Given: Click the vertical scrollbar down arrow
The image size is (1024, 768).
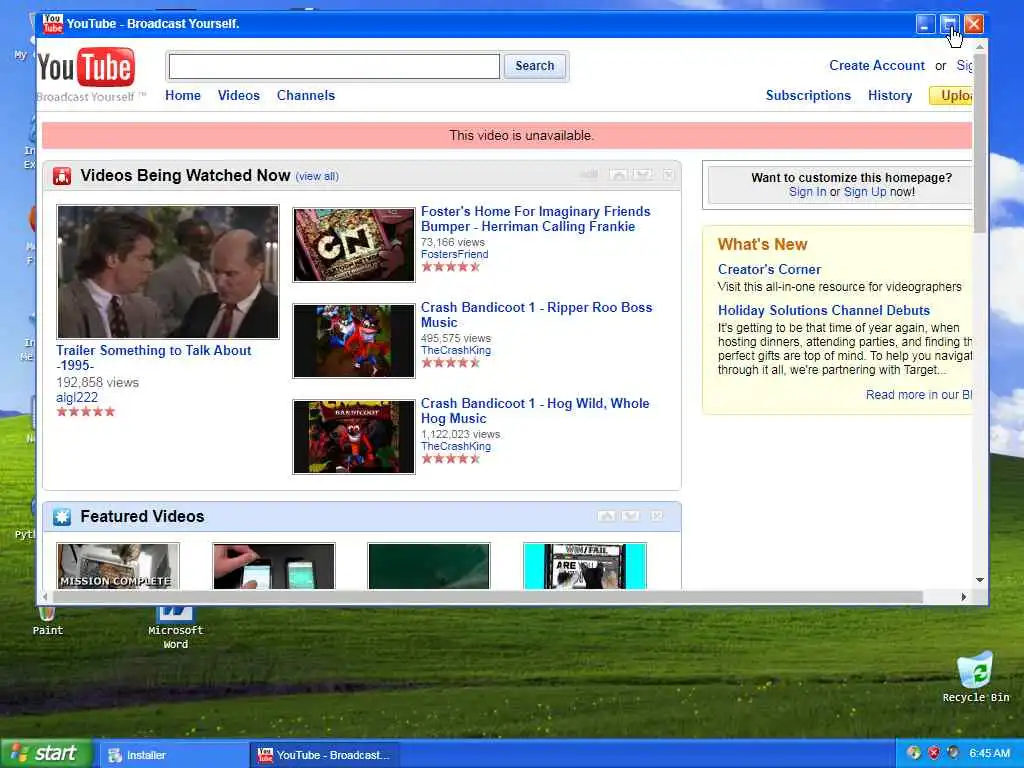Looking at the screenshot, I should (980, 580).
